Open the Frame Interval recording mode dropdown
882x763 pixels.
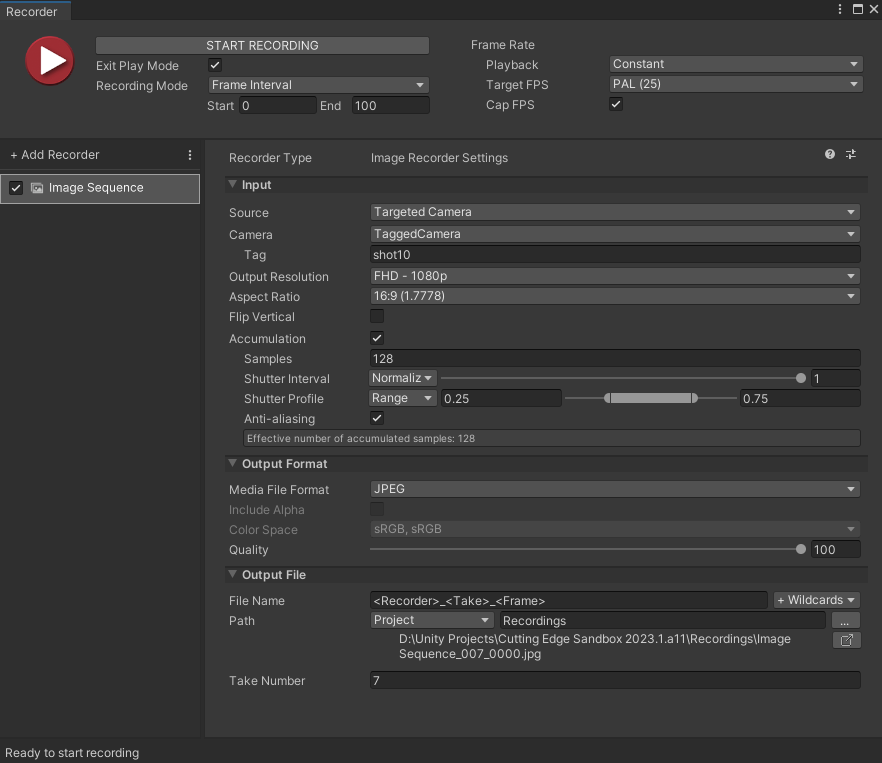318,85
